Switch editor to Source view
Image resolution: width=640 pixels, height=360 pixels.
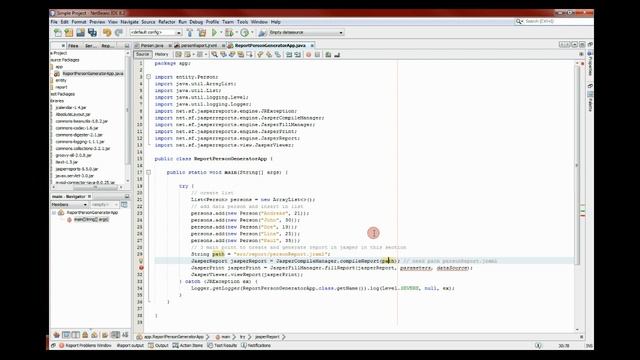tap(142, 54)
